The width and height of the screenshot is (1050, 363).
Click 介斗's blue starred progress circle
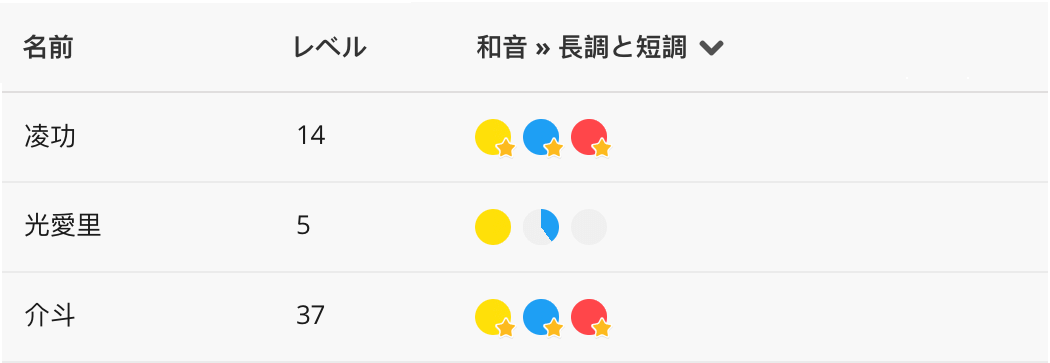click(541, 317)
